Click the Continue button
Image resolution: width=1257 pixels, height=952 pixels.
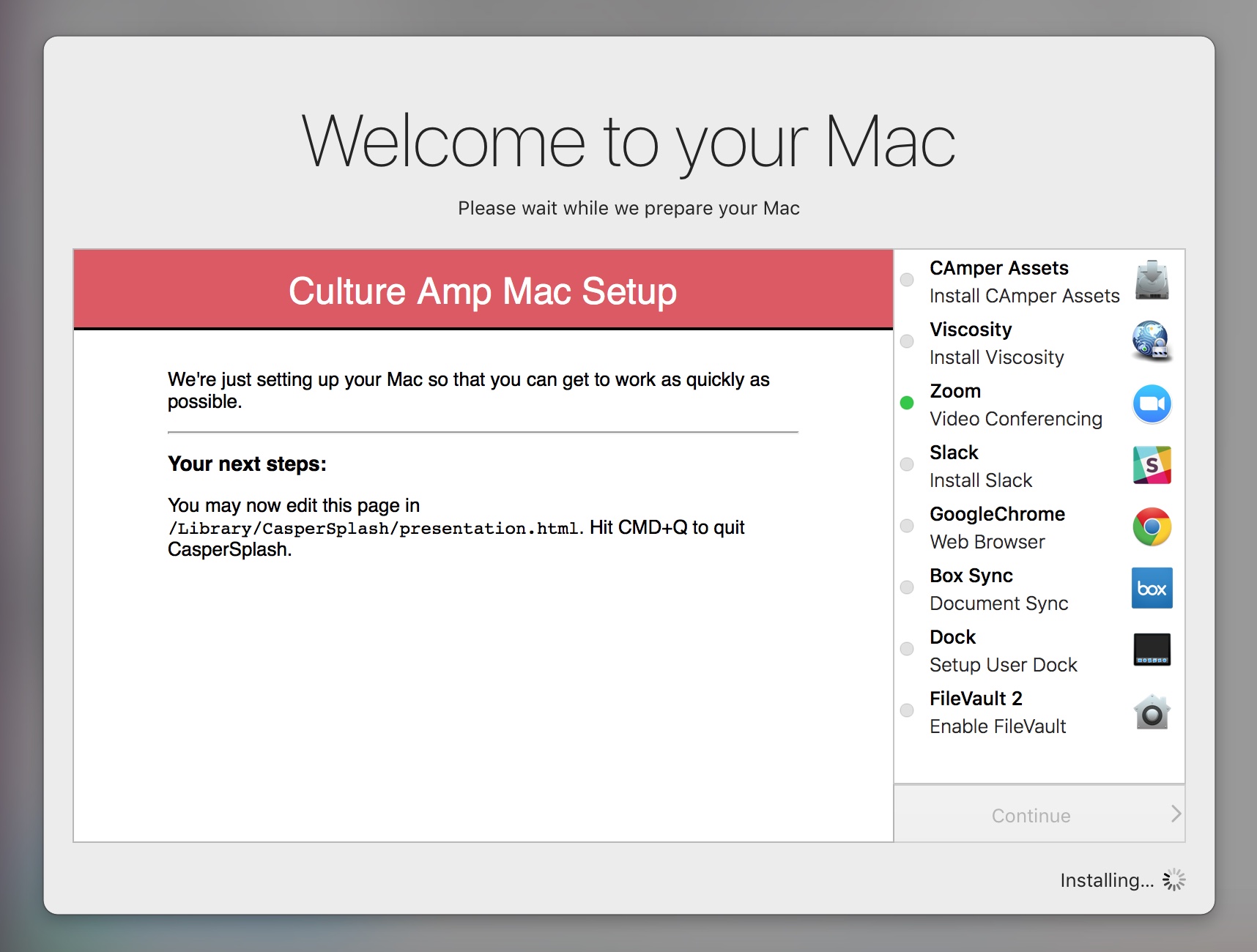pos(1039,814)
